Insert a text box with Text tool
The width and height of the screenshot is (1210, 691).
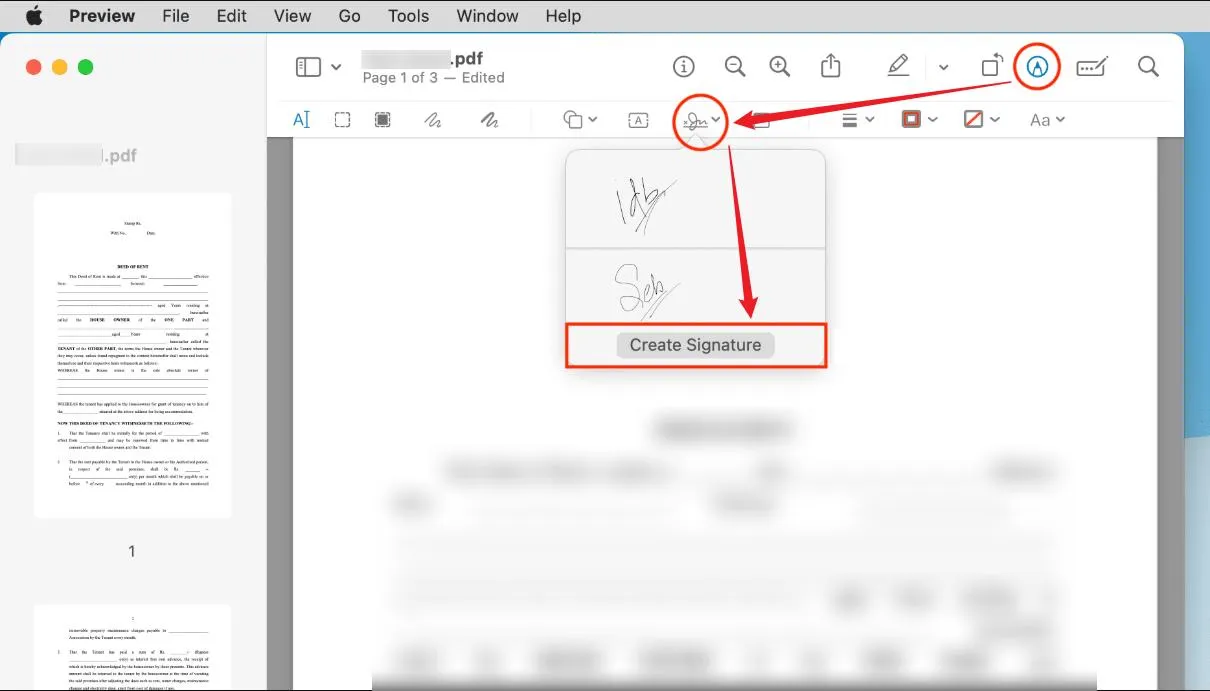pos(638,120)
